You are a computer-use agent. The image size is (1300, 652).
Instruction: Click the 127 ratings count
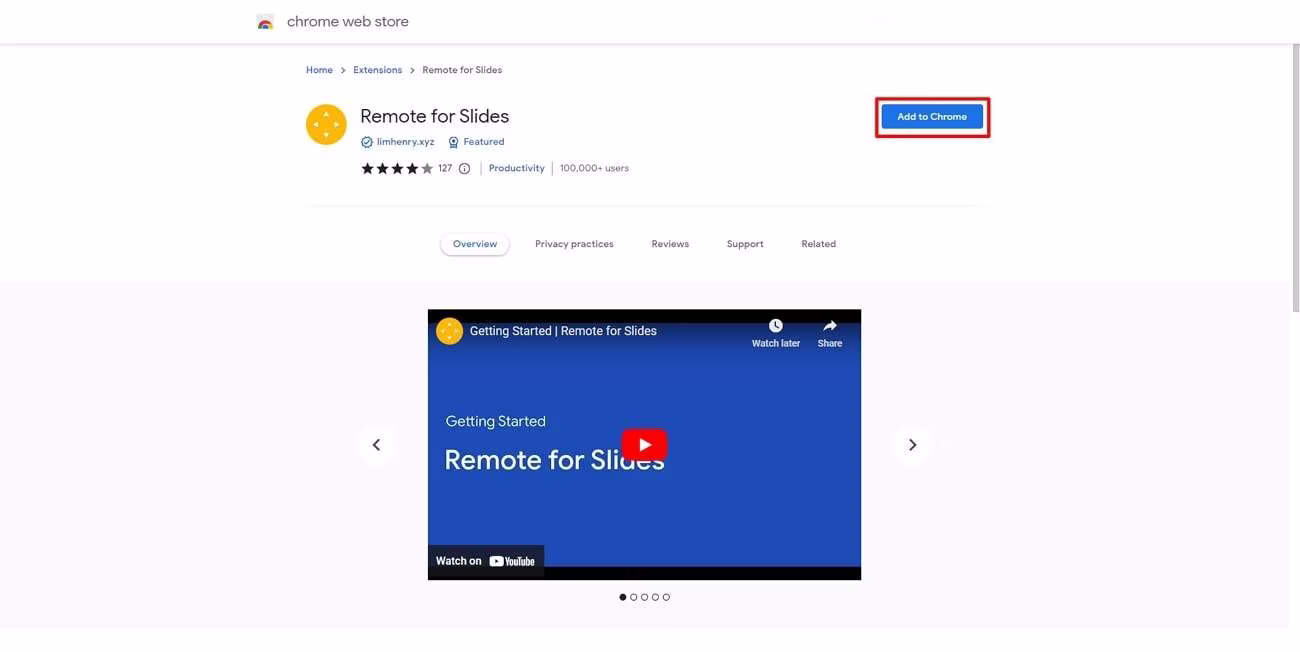(x=445, y=169)
